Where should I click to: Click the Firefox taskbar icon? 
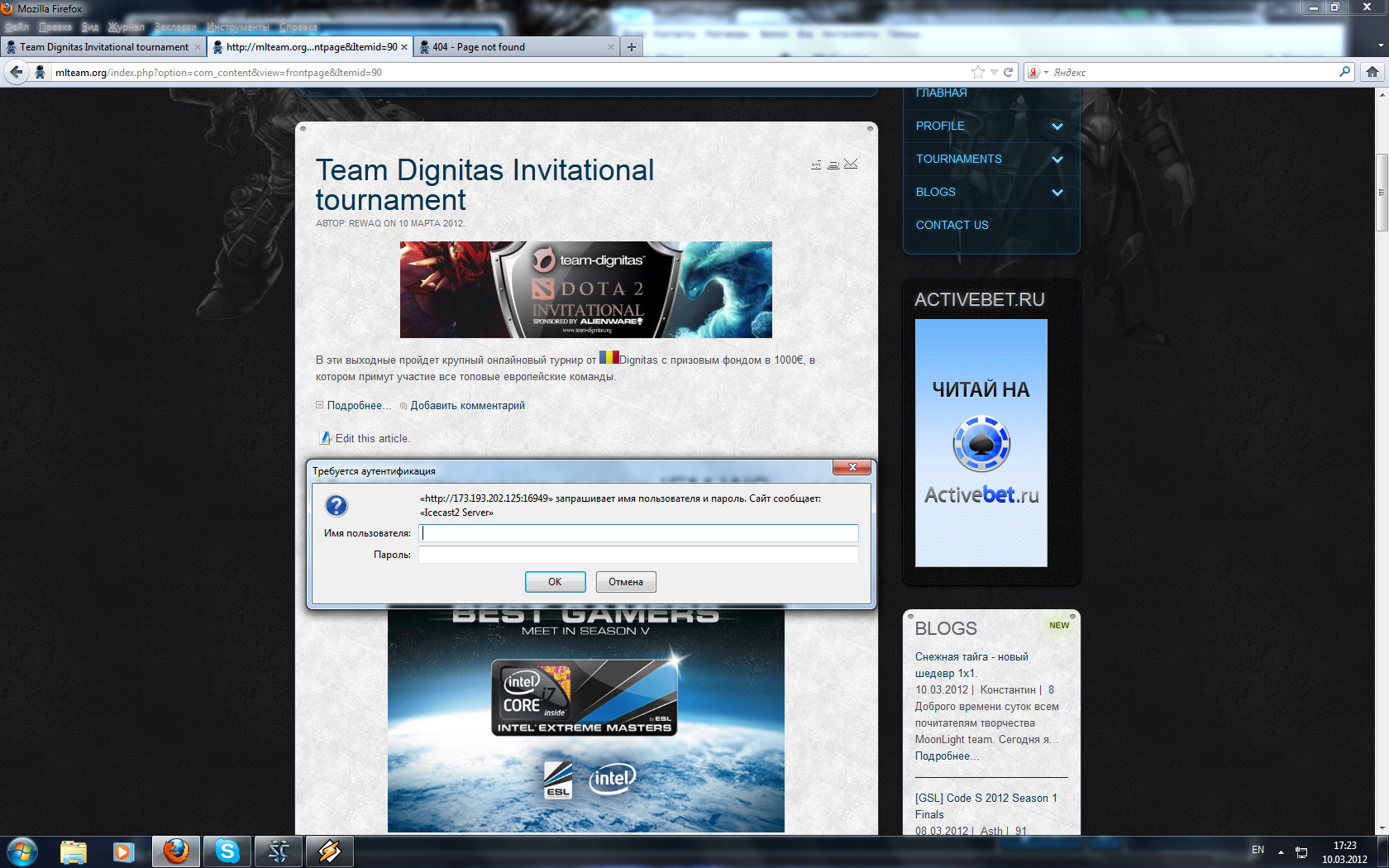click(176, 851)
